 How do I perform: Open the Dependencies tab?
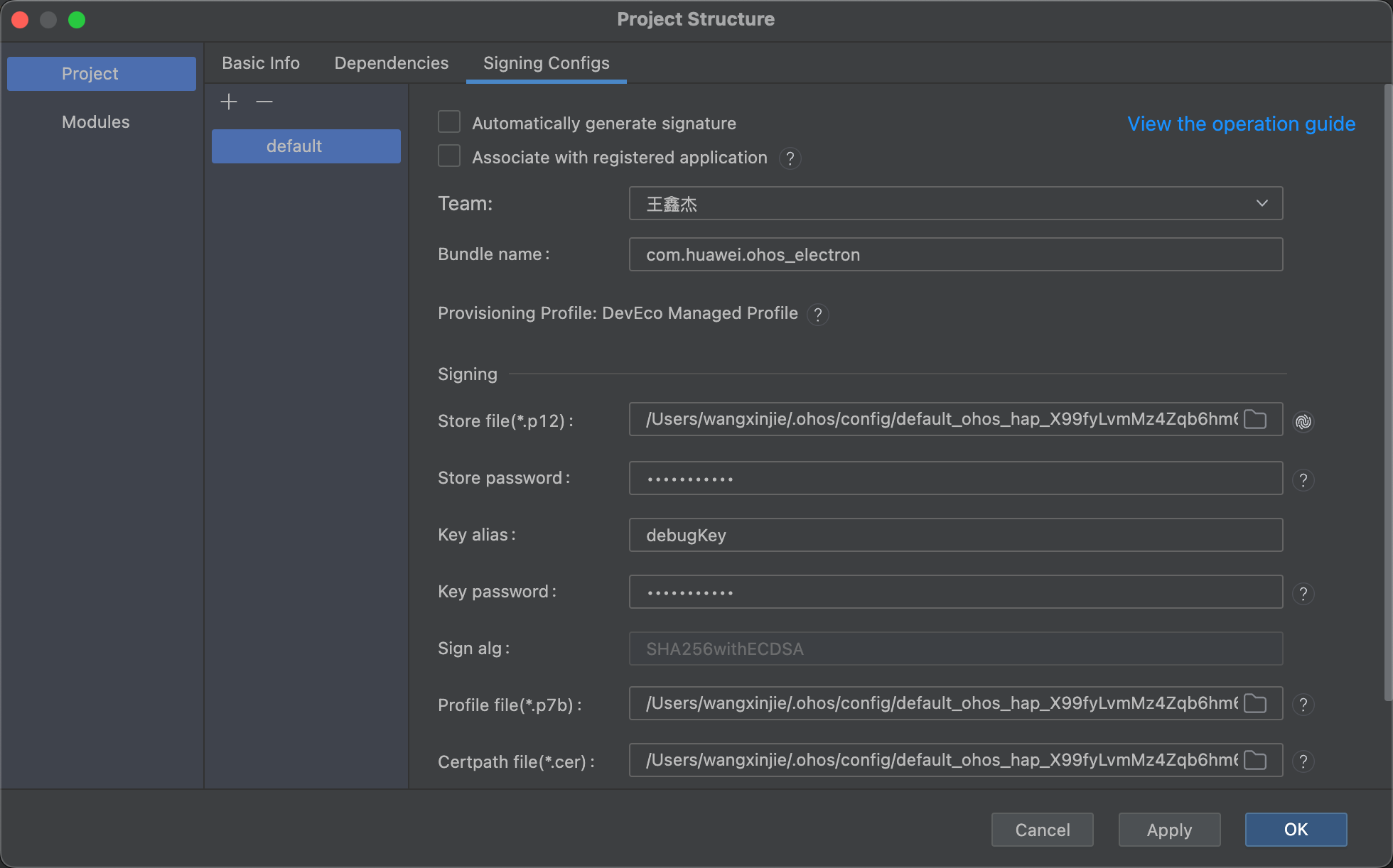[392, 63]
